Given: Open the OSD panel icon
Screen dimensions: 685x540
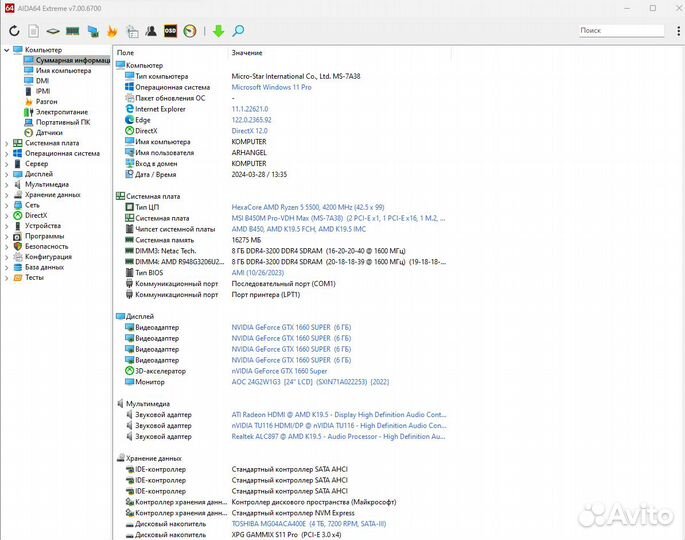Looking at the screenshot, I should point(170,31).
